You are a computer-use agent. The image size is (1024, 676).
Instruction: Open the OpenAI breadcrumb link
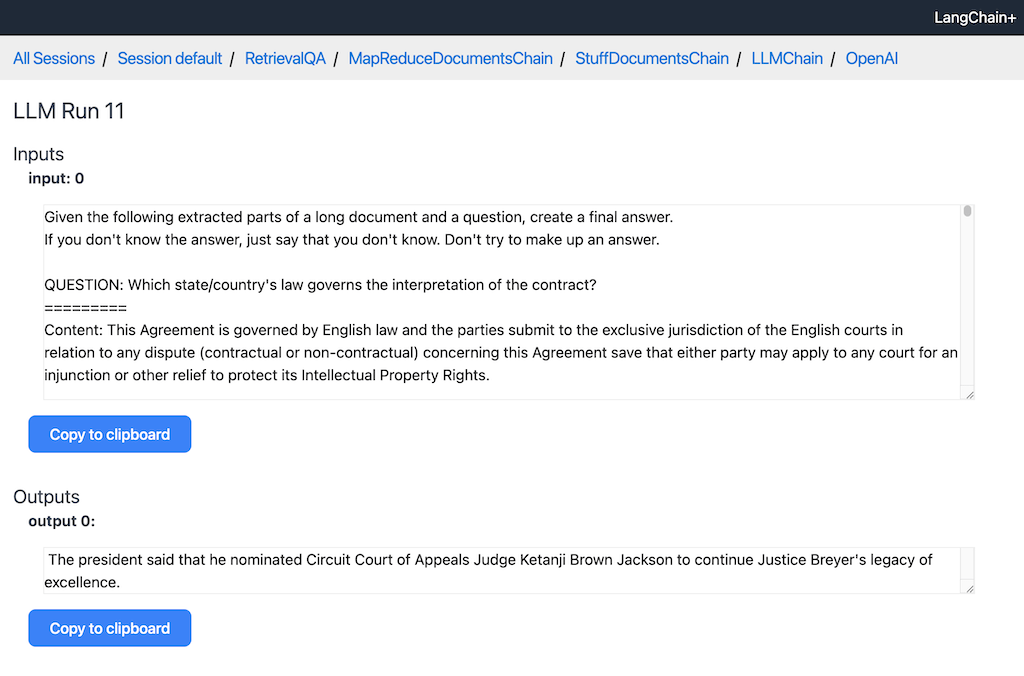point(871,58)
